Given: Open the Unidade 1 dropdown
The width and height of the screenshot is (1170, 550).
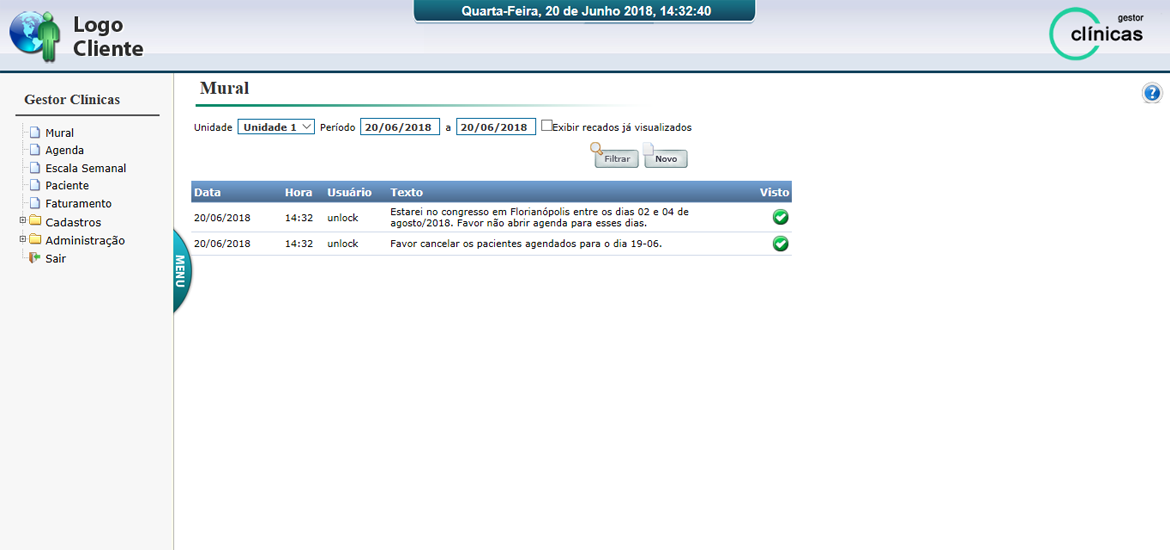Looking at the screenshot, I should [x=276, y=127].
